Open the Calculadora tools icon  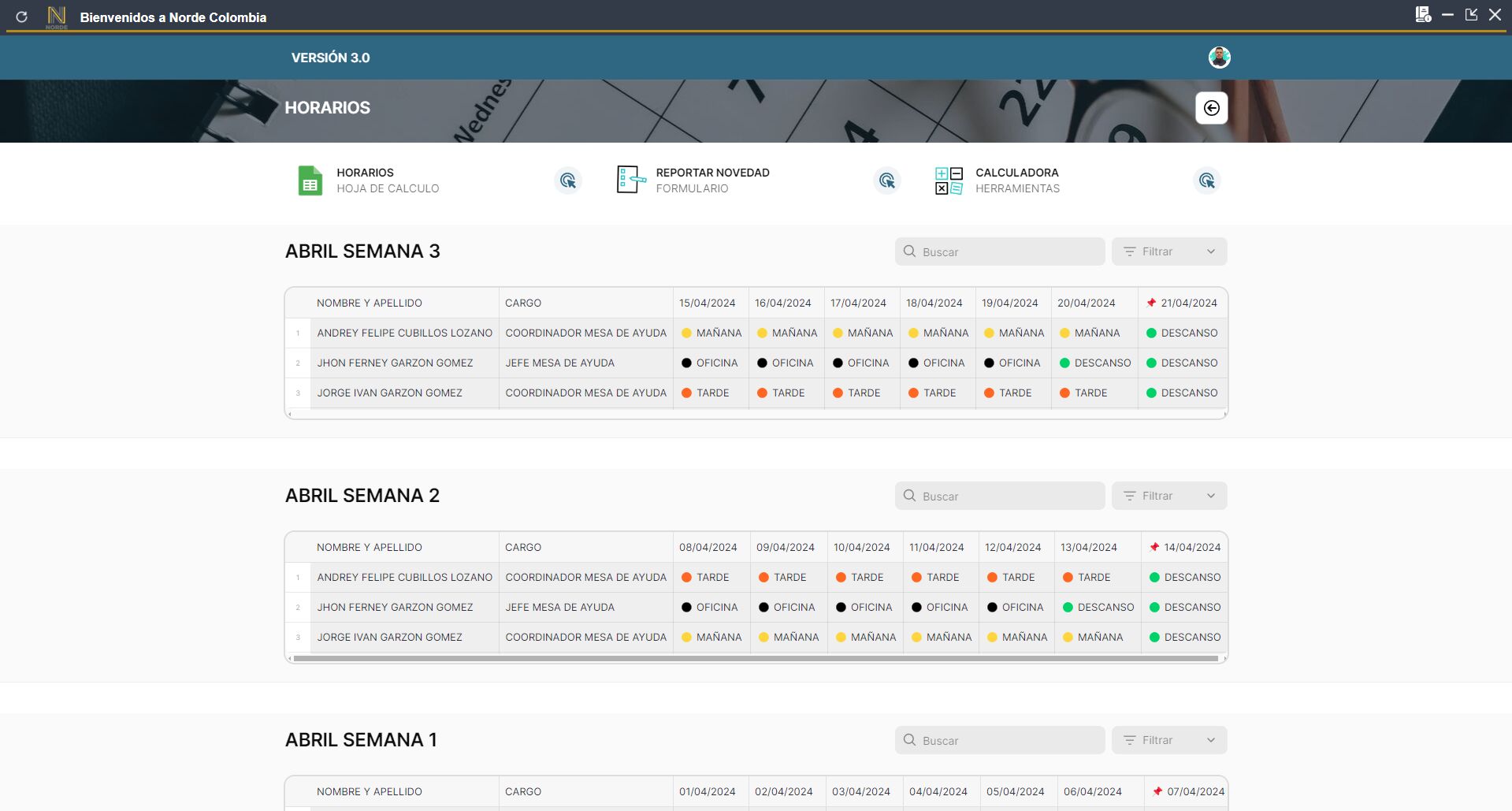click(x=949, y=180)
